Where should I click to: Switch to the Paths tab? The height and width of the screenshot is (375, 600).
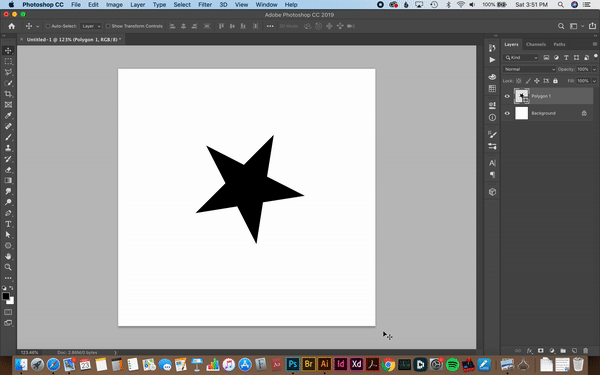(x=559, y=44)
